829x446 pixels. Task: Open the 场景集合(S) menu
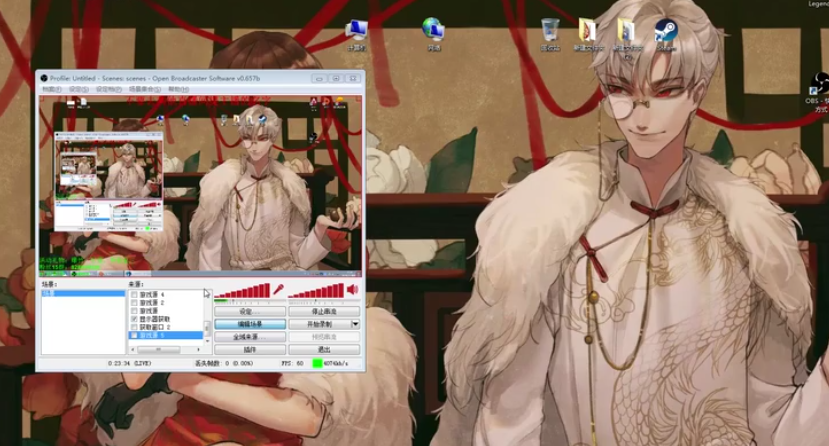tap(144, 89)
